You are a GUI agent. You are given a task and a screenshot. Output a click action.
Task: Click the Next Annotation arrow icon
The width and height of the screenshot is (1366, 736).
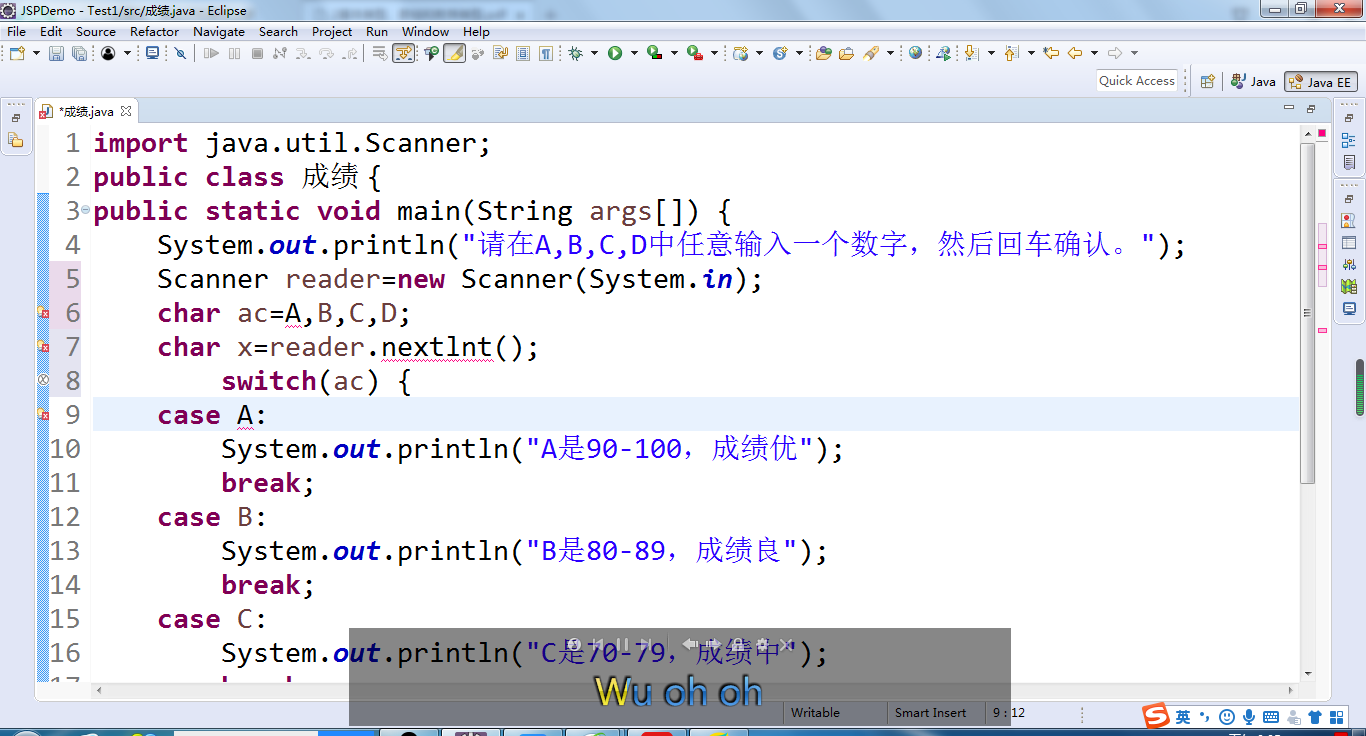point(971,53)
